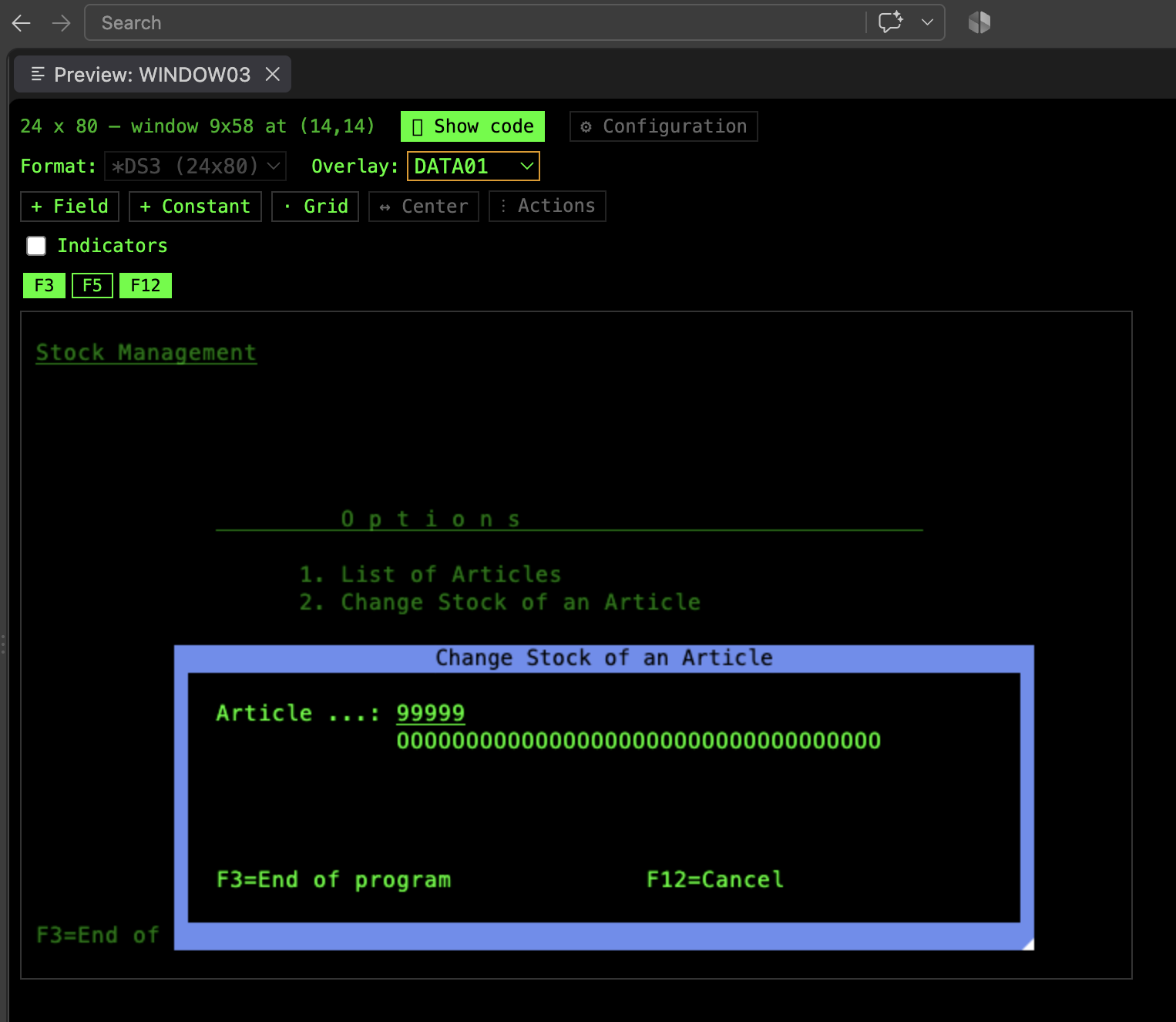This screenshot has width=1176, height=1022.
Task: Expand the chevron next to chat icon
Action: [x=927, y=22]
